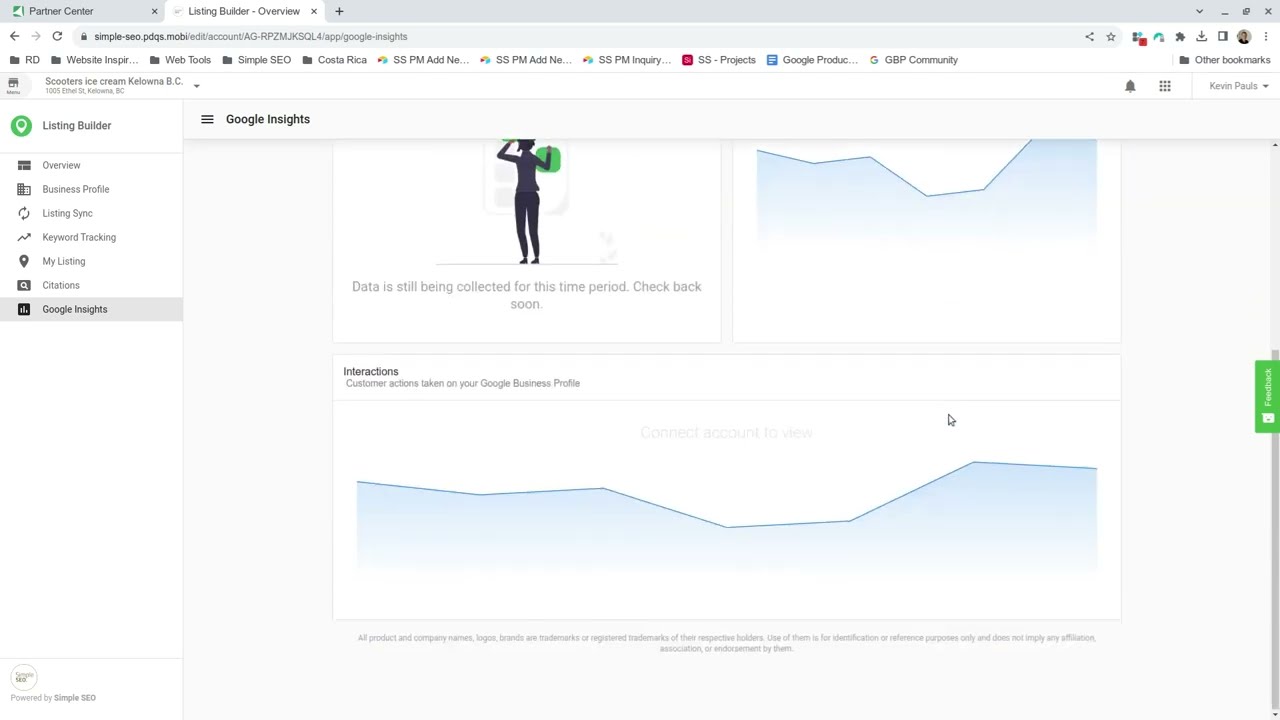Click the Overview table icon
The image size is (1280, 720).
tap(24, 165)
